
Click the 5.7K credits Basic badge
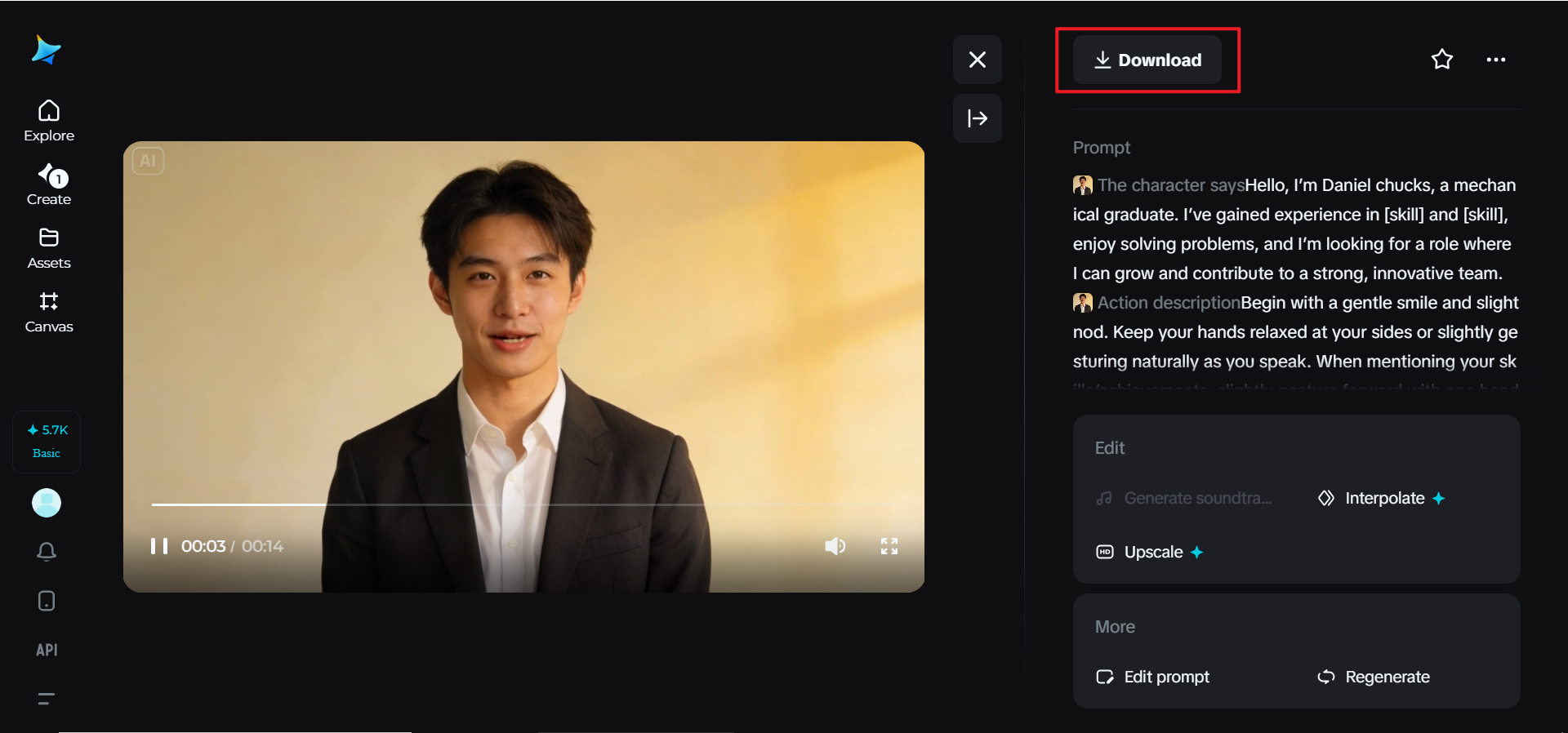(47, 441)
